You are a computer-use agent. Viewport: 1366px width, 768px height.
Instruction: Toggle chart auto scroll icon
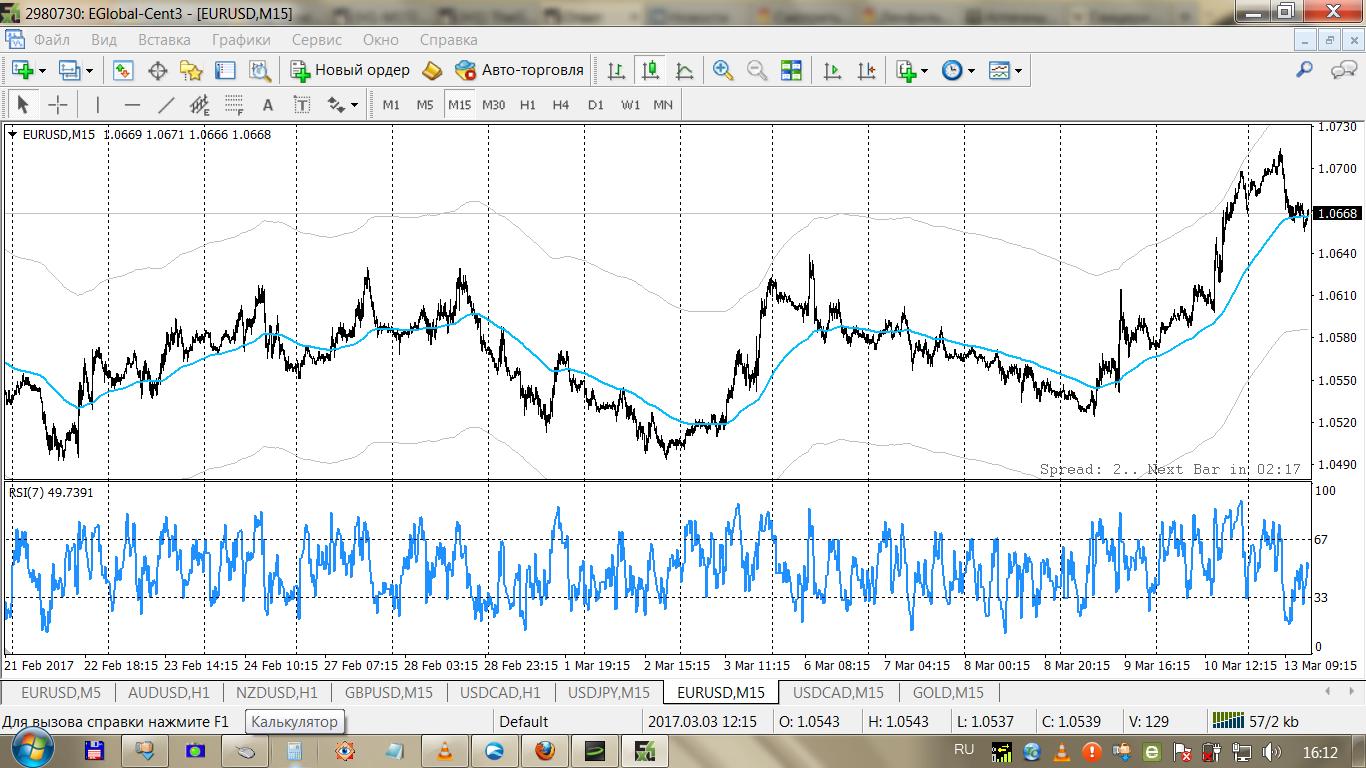[x=832, y=70]
